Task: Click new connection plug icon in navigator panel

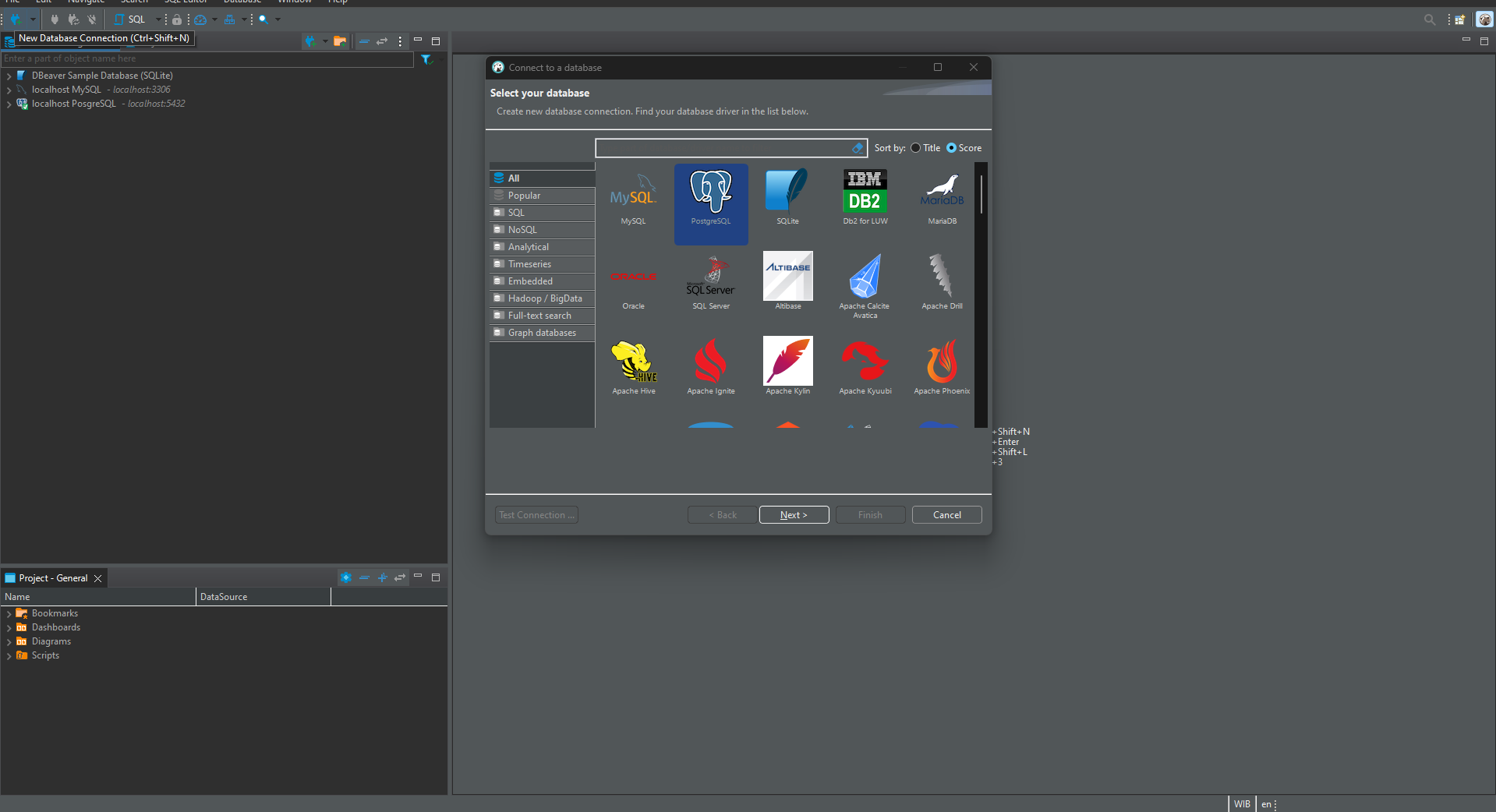Action: pyautogui.click(x=311, y=41)
